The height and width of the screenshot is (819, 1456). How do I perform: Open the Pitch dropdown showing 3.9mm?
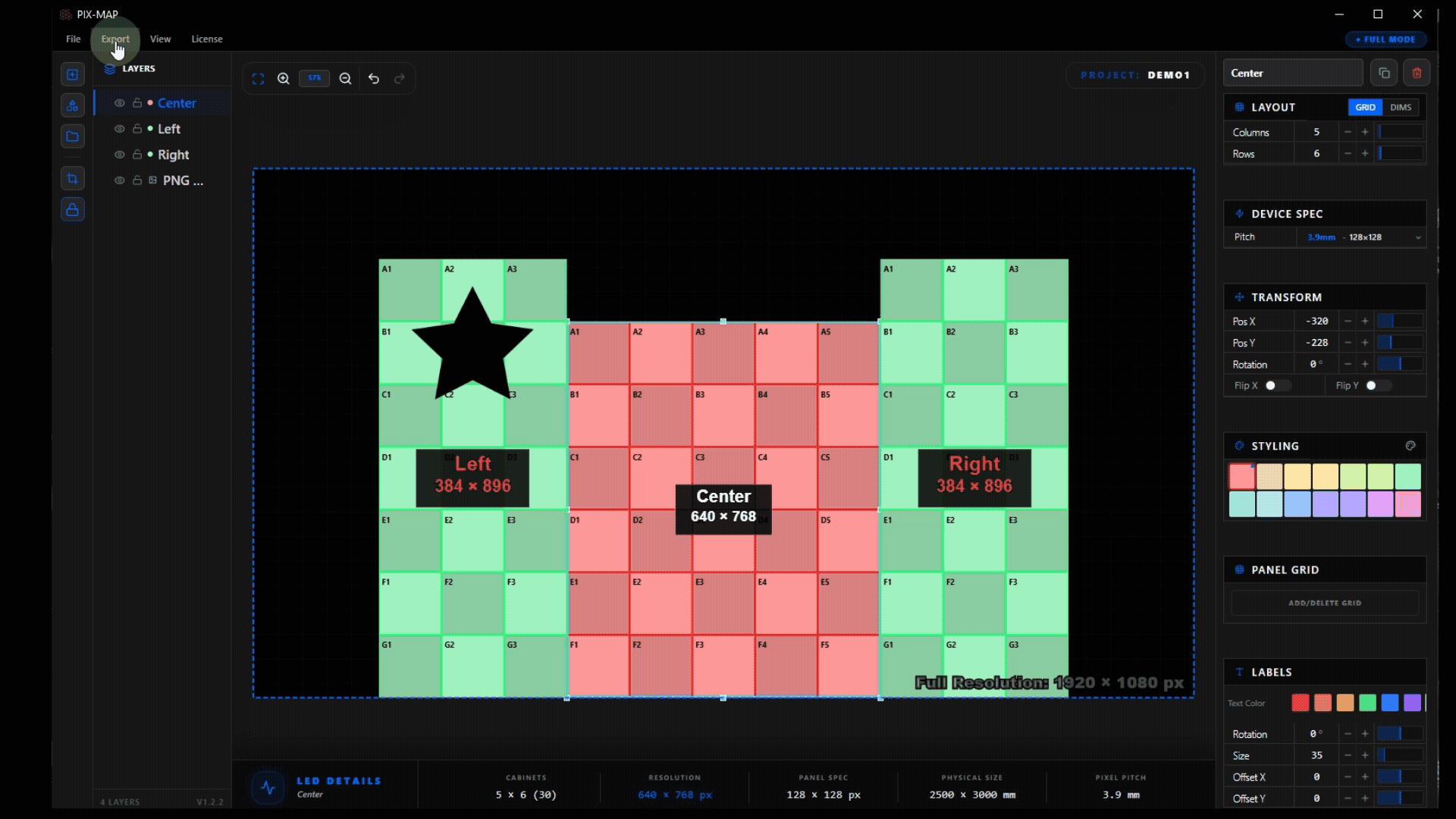pos(1361,237)
